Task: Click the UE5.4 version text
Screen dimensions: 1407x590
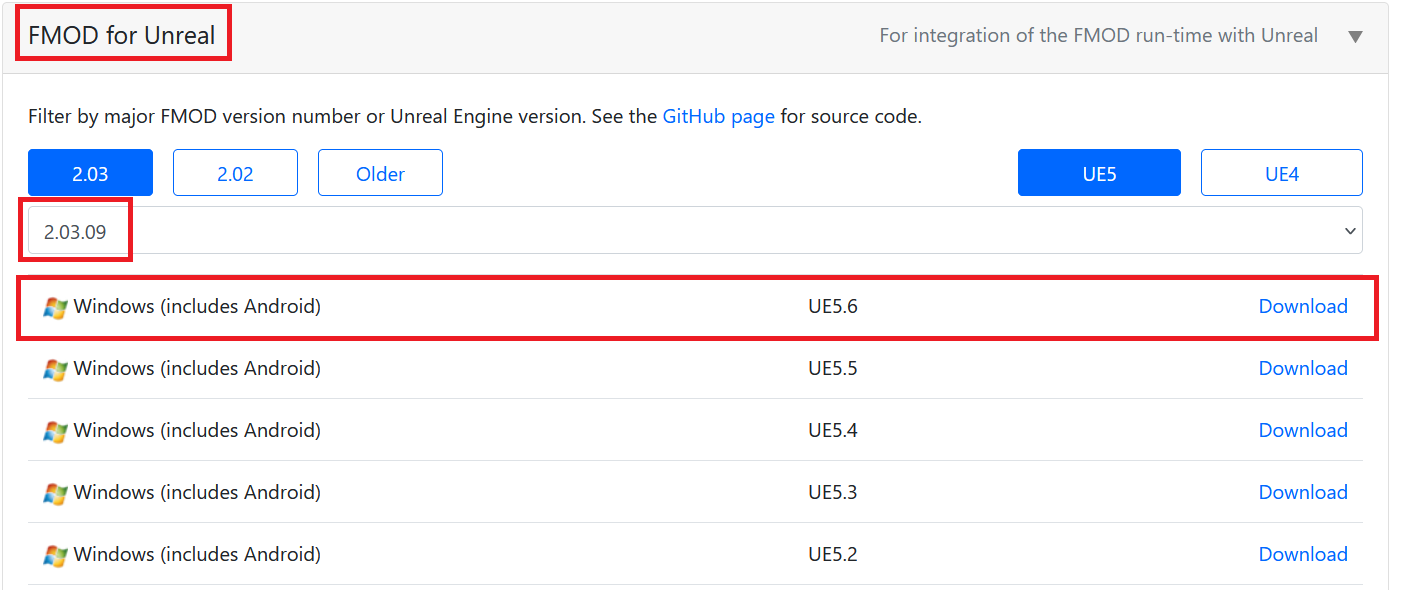Action: 833,430
